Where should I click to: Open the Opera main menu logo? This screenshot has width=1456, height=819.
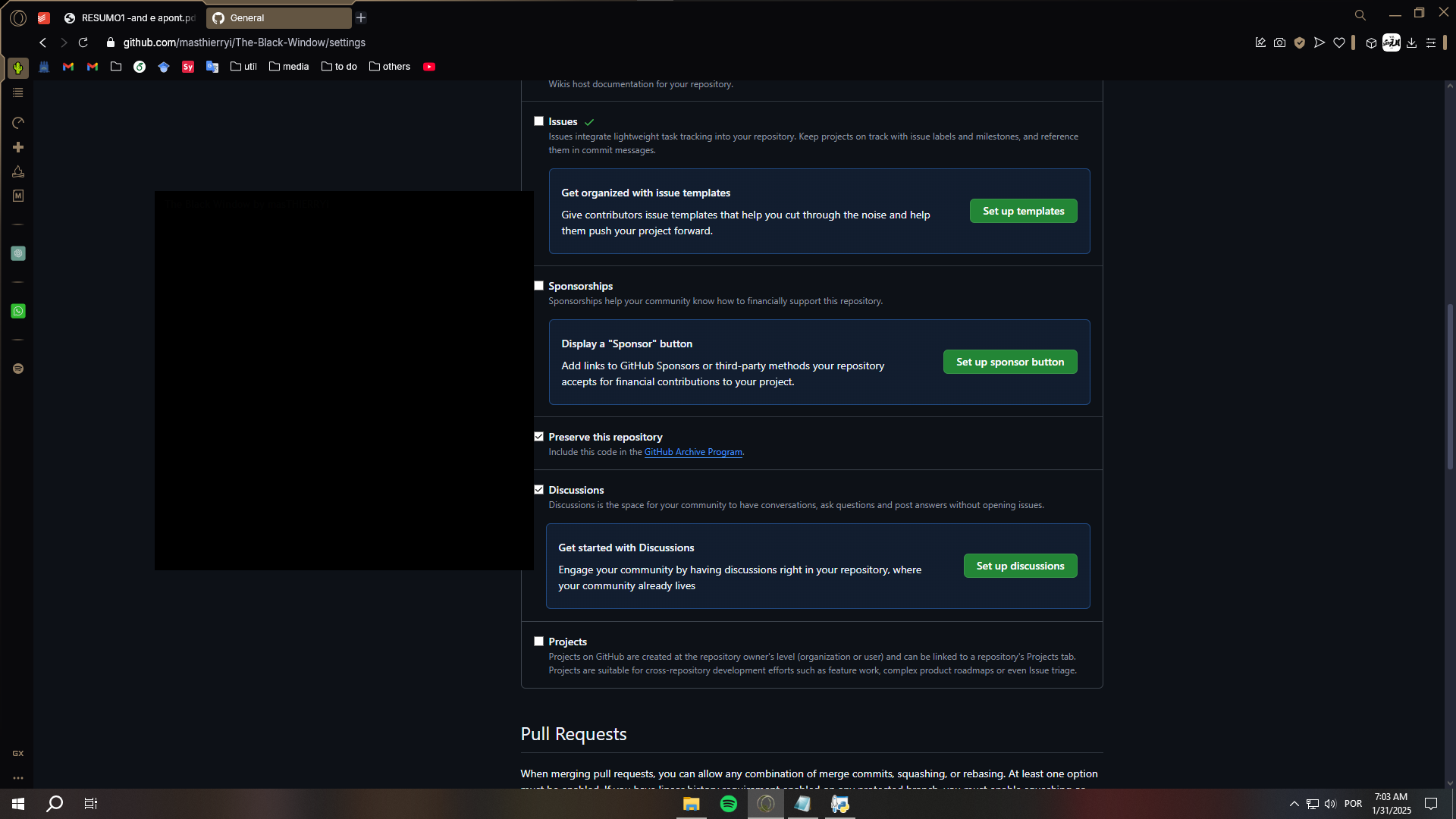(18, 17)
